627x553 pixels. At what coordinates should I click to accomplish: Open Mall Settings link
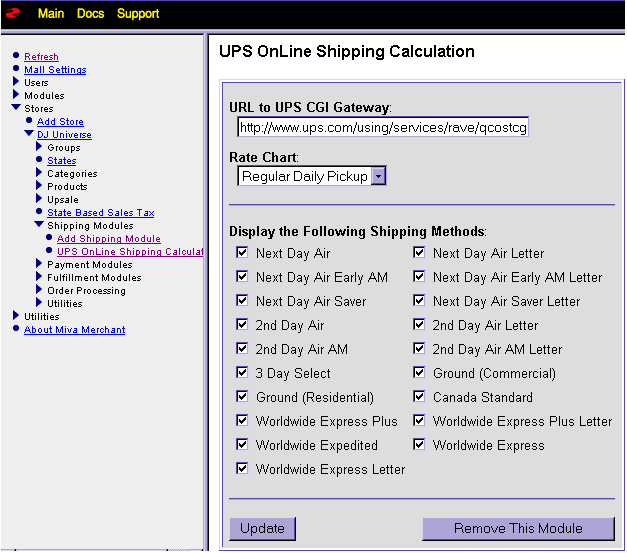pos(55,70)
